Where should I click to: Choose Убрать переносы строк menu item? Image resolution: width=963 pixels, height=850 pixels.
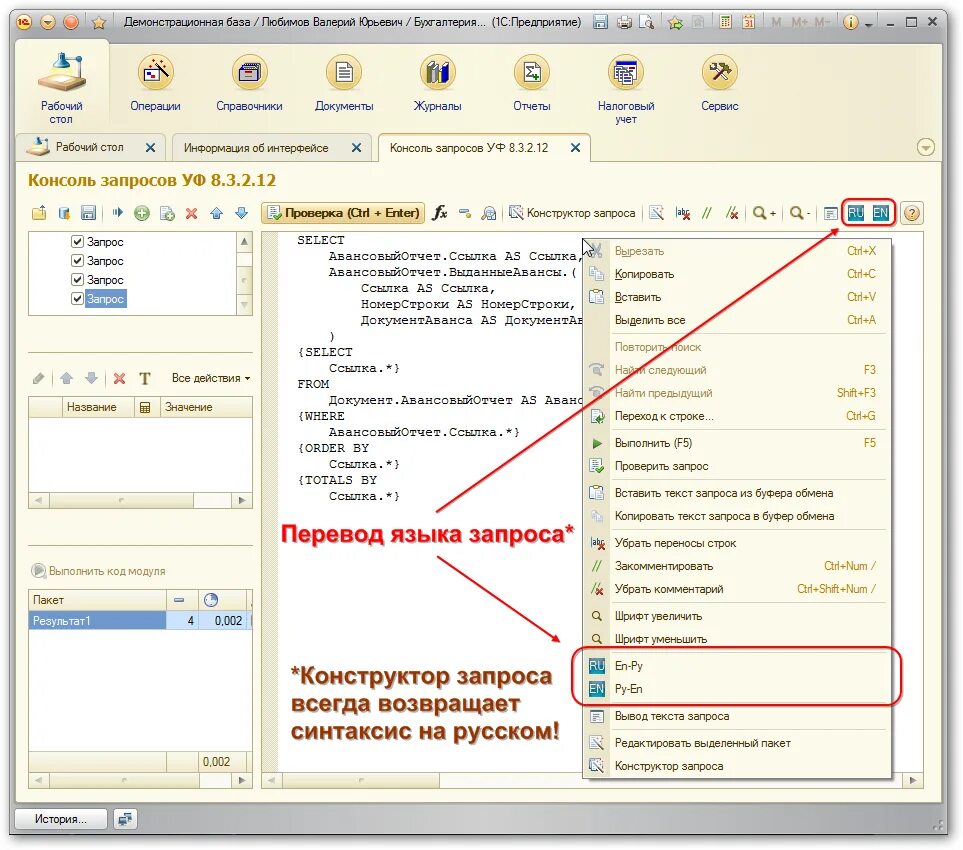(737, 543)
